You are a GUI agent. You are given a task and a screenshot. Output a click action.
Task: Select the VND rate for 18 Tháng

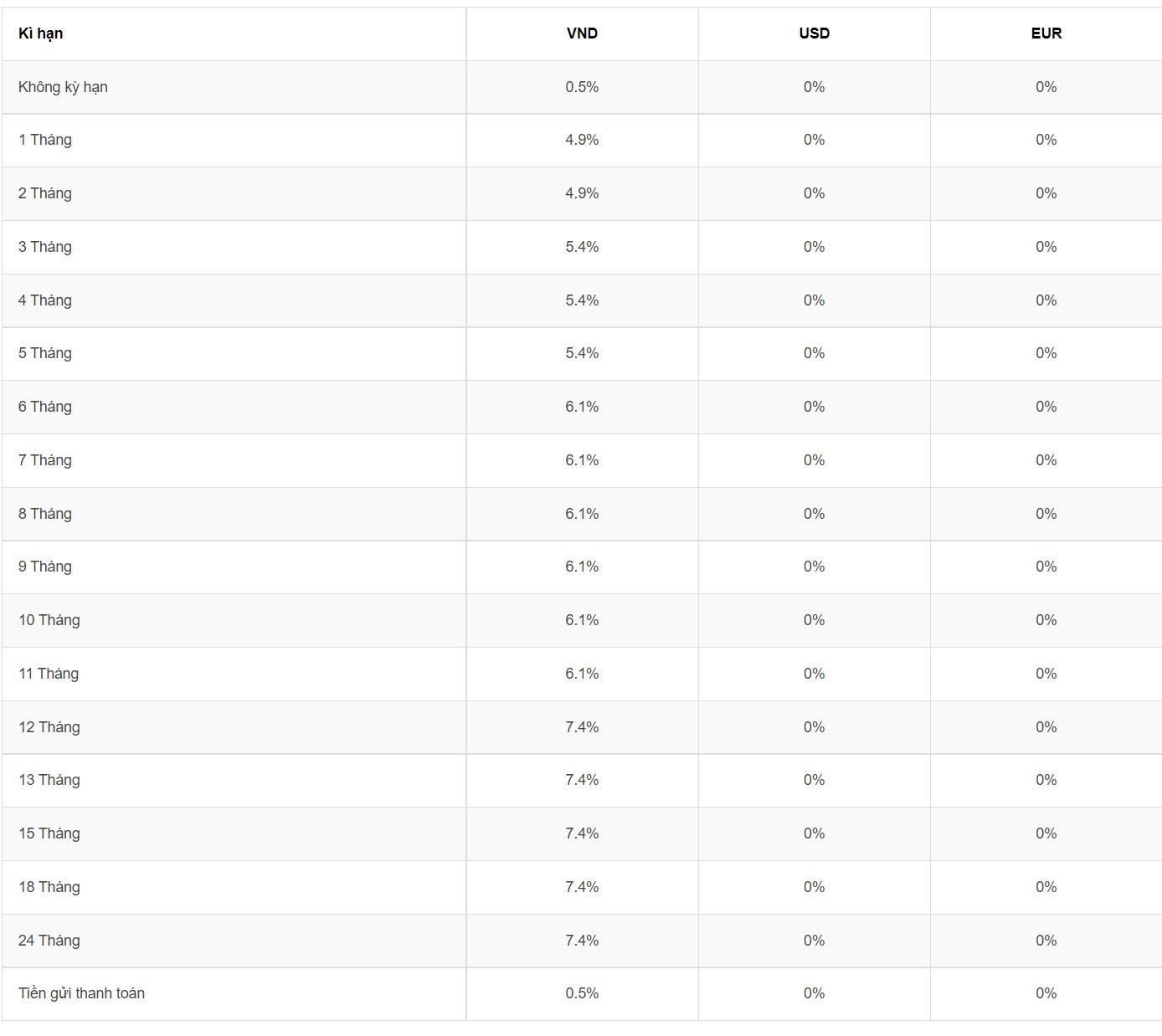point(582,887)
